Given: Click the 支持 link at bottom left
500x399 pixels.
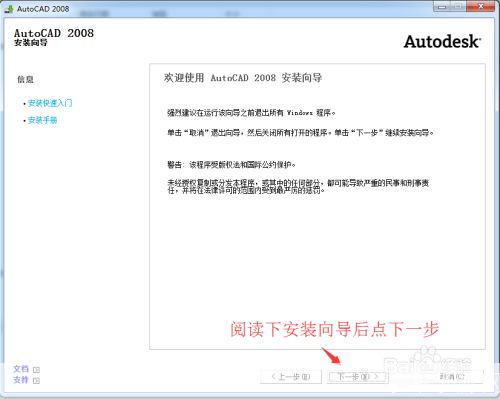Looking at the screenshot, I should [21, 380].
